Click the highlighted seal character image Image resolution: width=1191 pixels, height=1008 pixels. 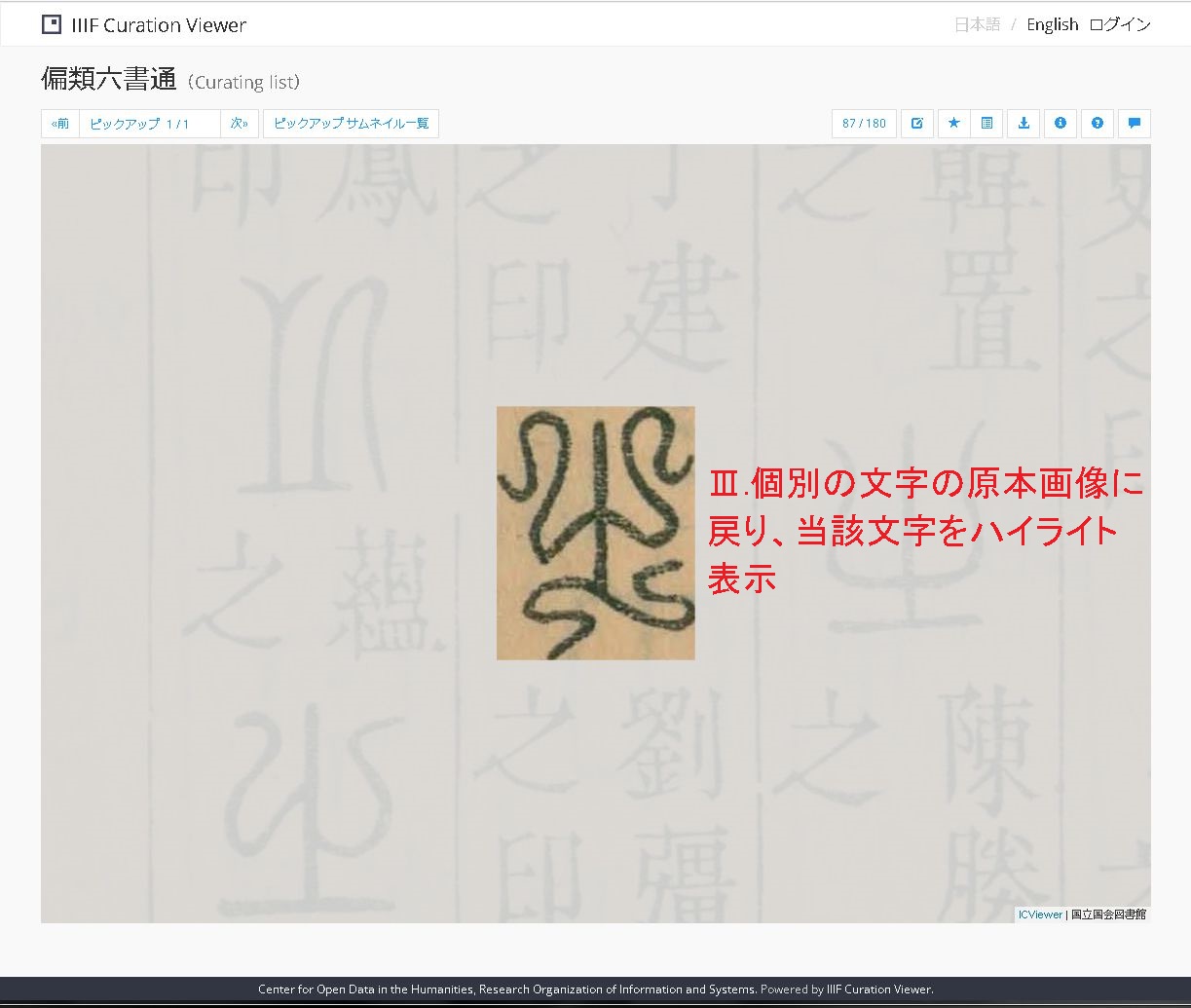(x=596, y=533)
